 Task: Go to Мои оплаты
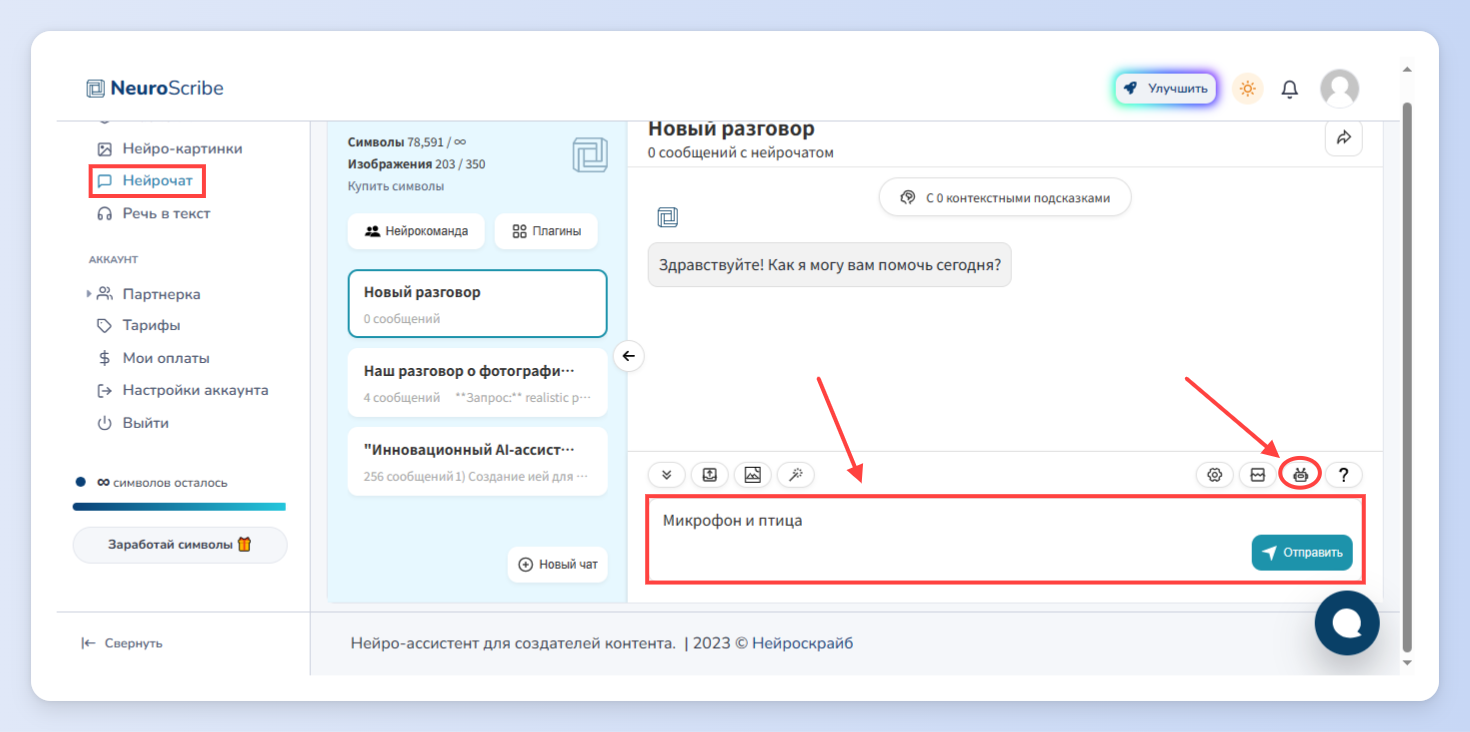tap(153, 358)
